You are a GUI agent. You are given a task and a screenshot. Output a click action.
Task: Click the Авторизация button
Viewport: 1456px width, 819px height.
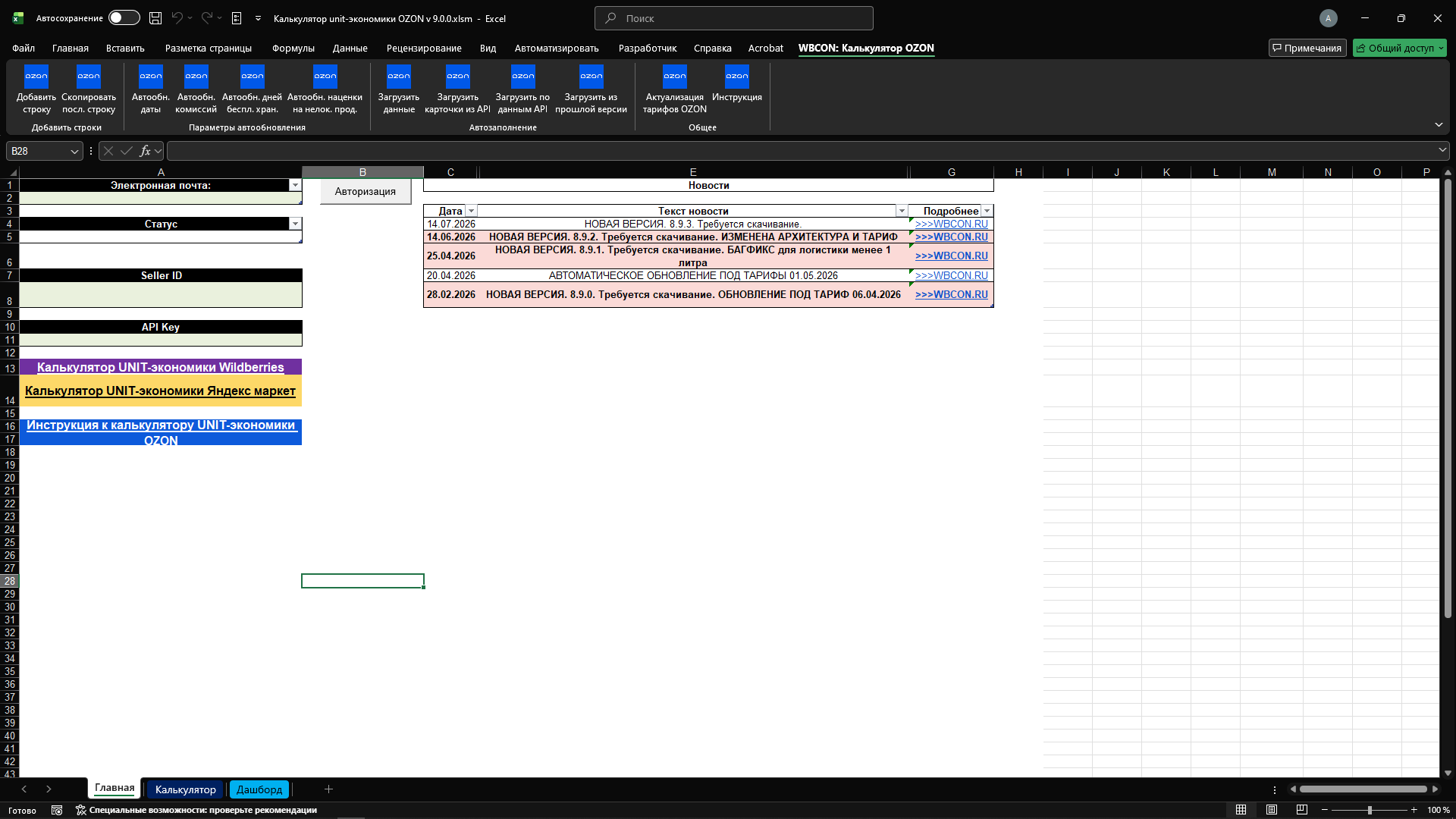click(366, 191)
